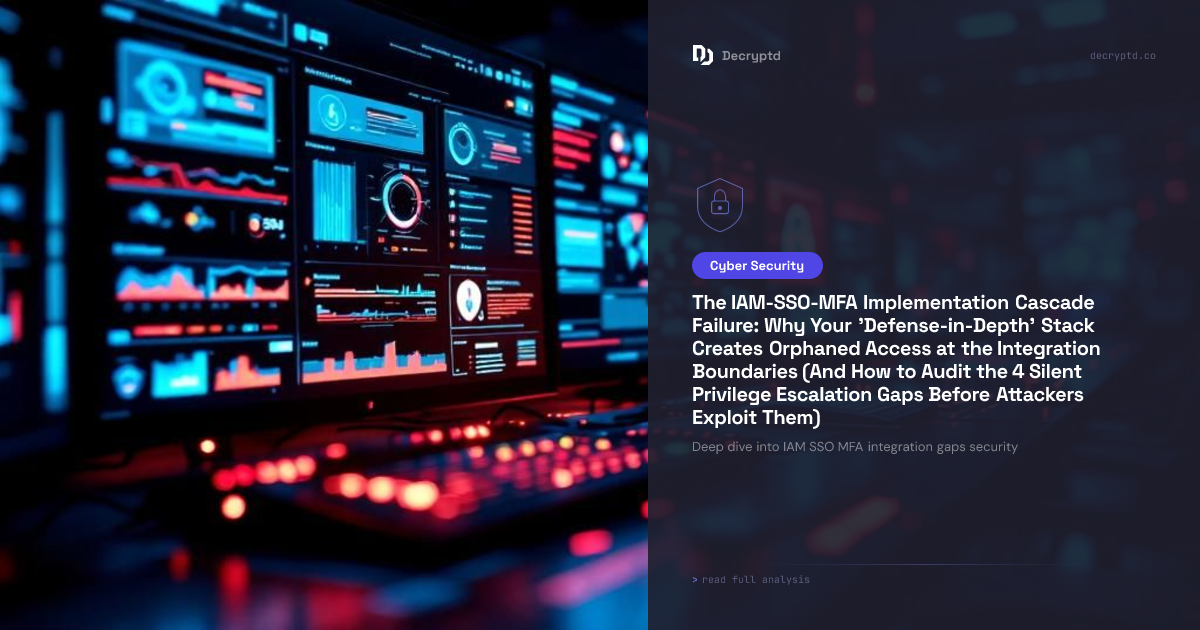1200x630 pixels.
Task: Click the 'read full analysis' link
Action: [755, 580]
